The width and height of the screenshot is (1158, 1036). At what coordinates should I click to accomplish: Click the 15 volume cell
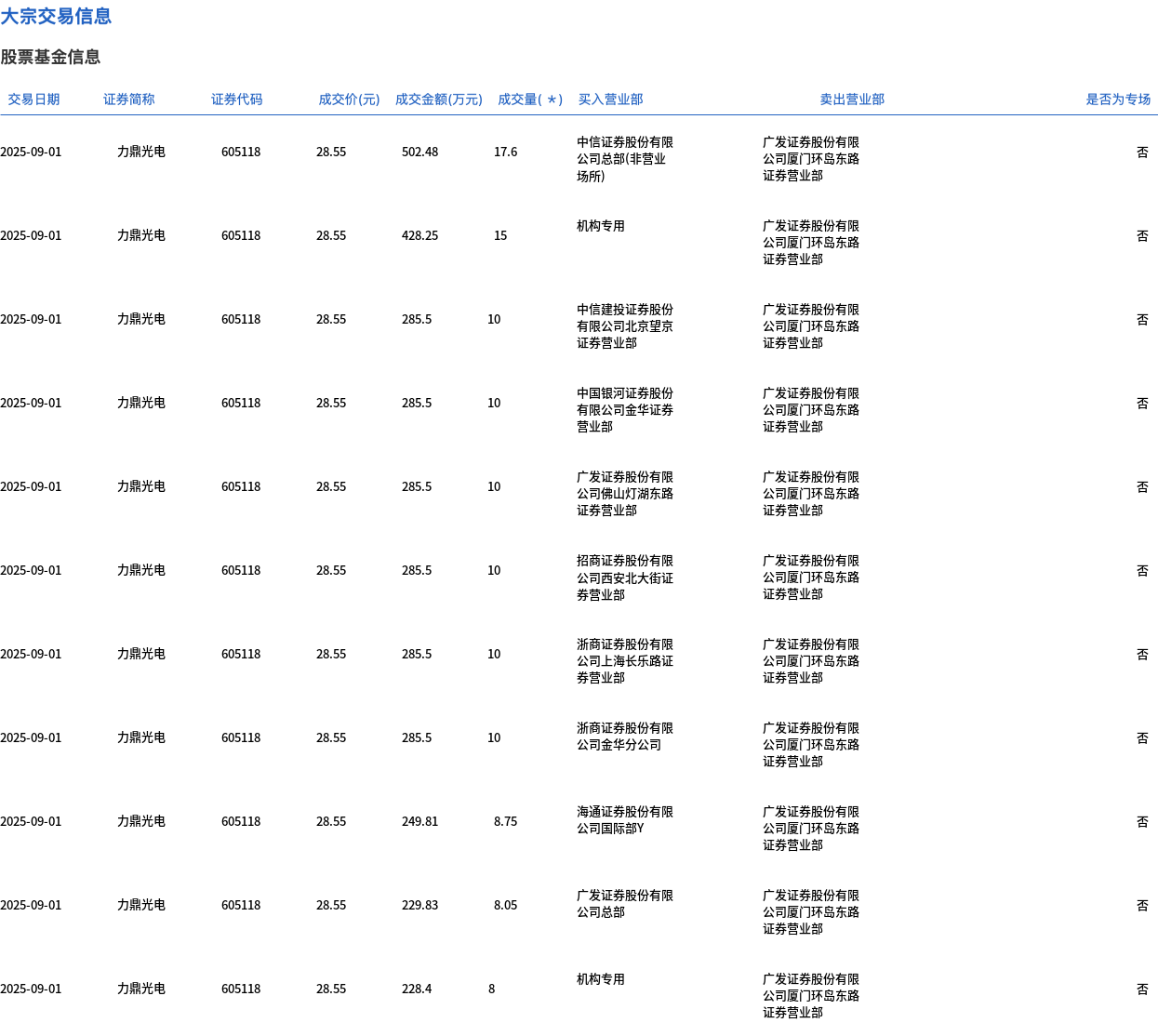click(500, 235)
